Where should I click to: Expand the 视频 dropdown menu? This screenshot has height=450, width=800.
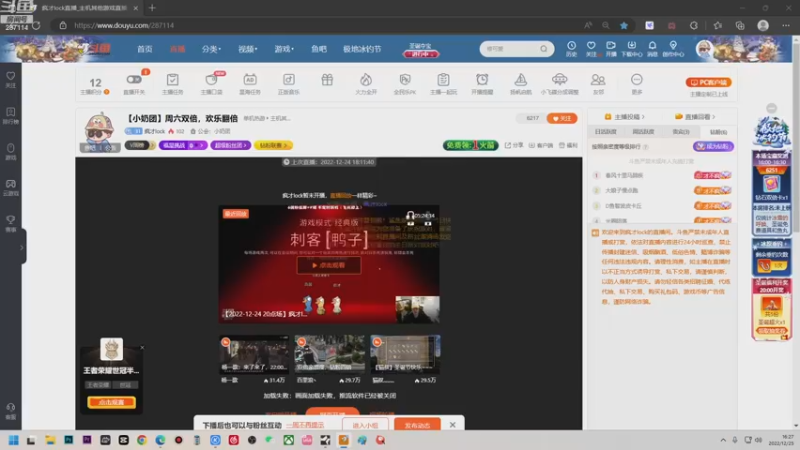[247, 49]
